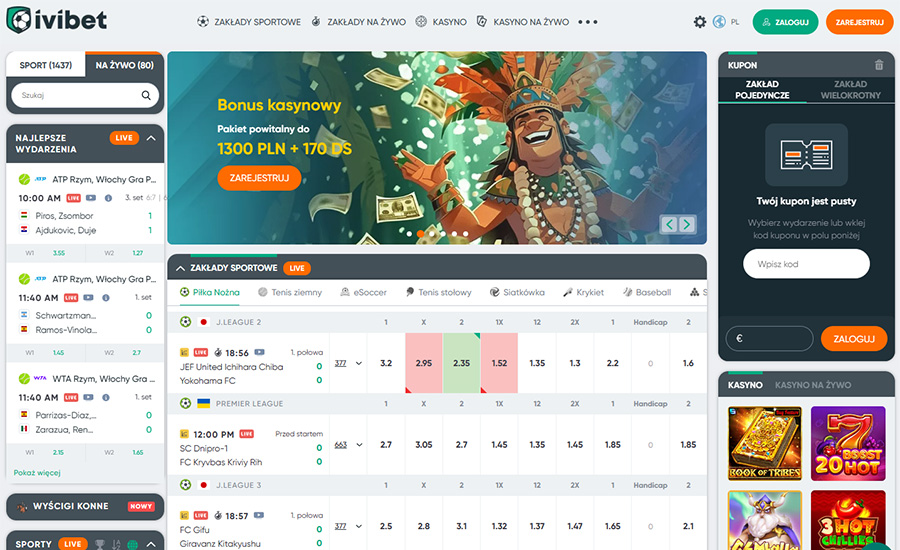Viewport: 900px width, 550px height.
Task: Select odds 3.2 for JEF United win
Action: pyautogui.click(x=386, y=363)
